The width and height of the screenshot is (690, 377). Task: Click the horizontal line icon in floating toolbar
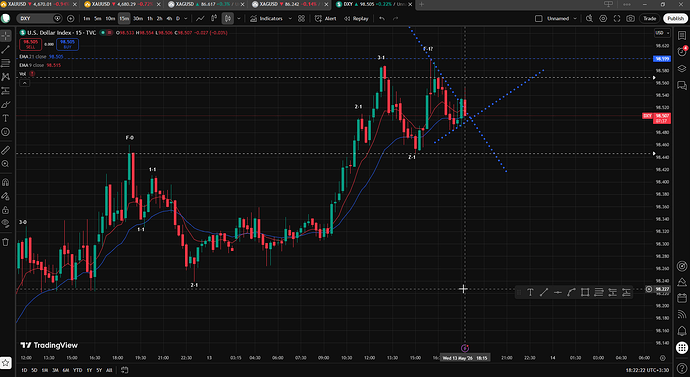click(x=558, y=292)
